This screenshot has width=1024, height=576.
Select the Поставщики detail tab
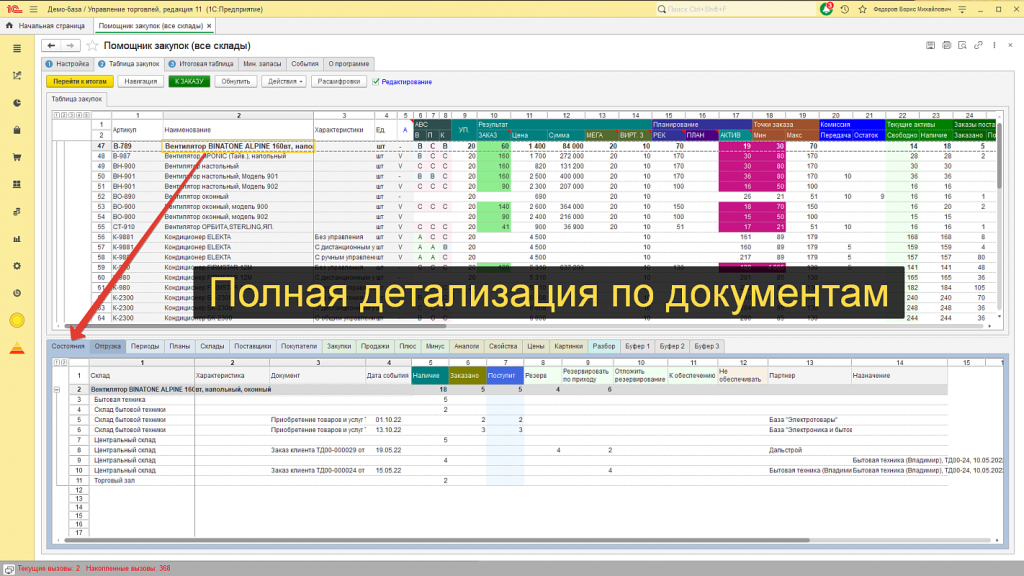click(x=252, y=346)
